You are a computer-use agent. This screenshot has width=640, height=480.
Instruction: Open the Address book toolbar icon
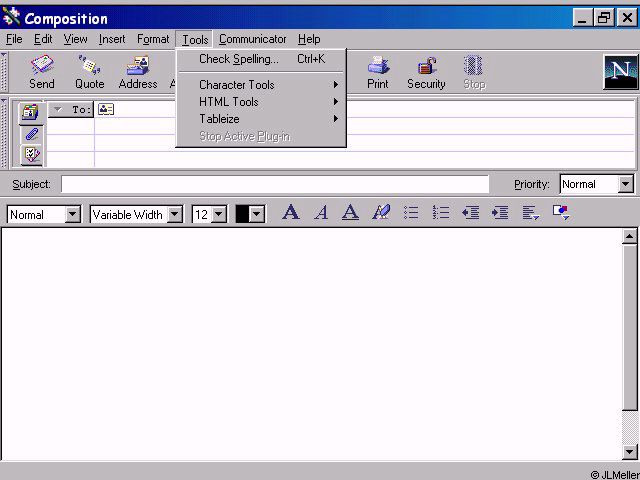[138, 72]
